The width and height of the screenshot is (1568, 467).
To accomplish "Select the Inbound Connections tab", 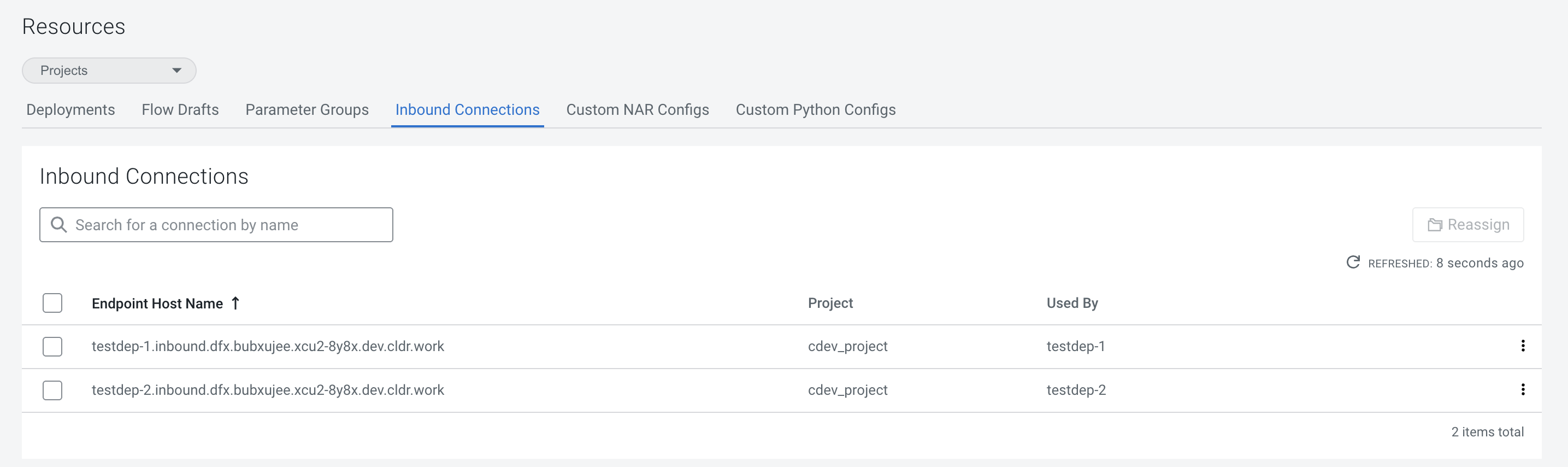I will [x=467, y=109].
